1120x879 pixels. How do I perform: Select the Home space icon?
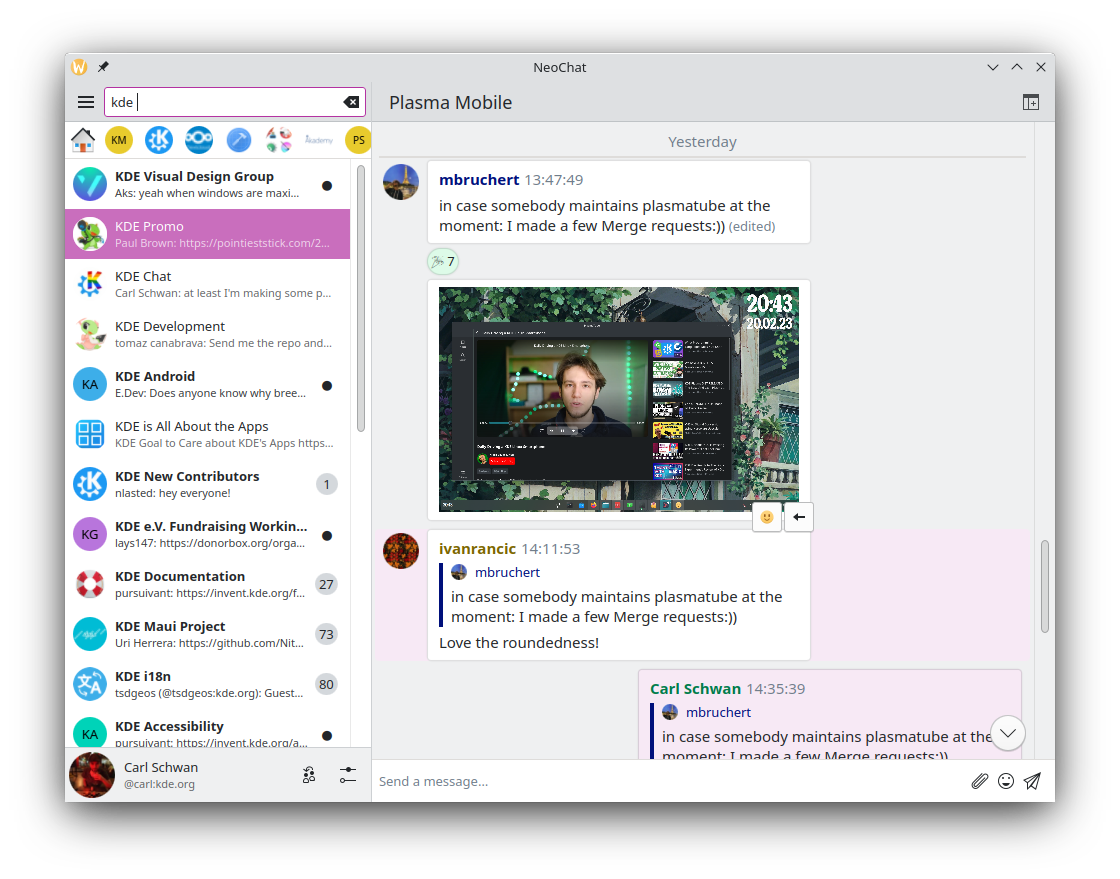point(83,140)
